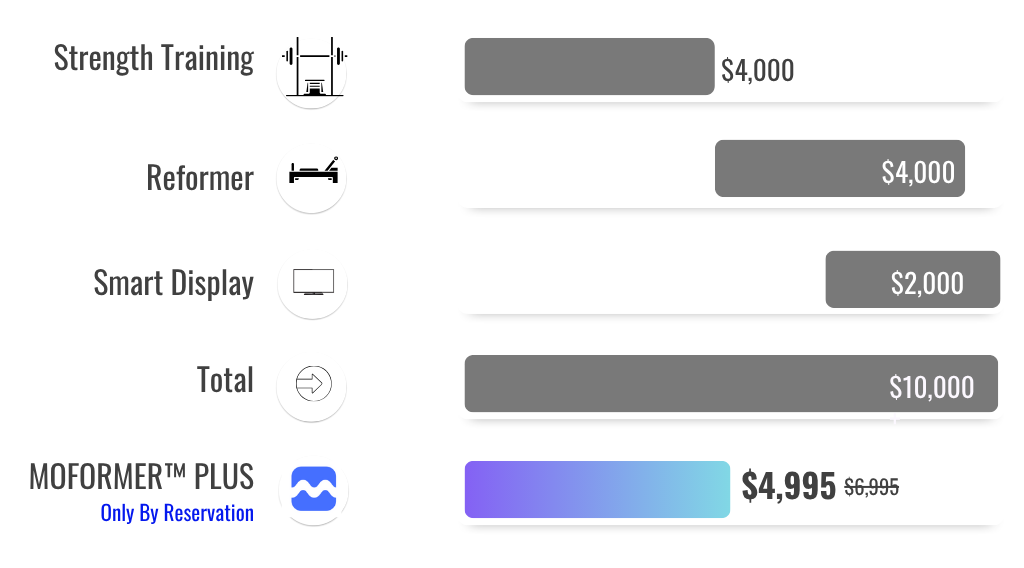Click the Strength Training barbell rack icon
Viewport: 1024px width, 568px height.
pyautogui.click(x=313, y=67)
